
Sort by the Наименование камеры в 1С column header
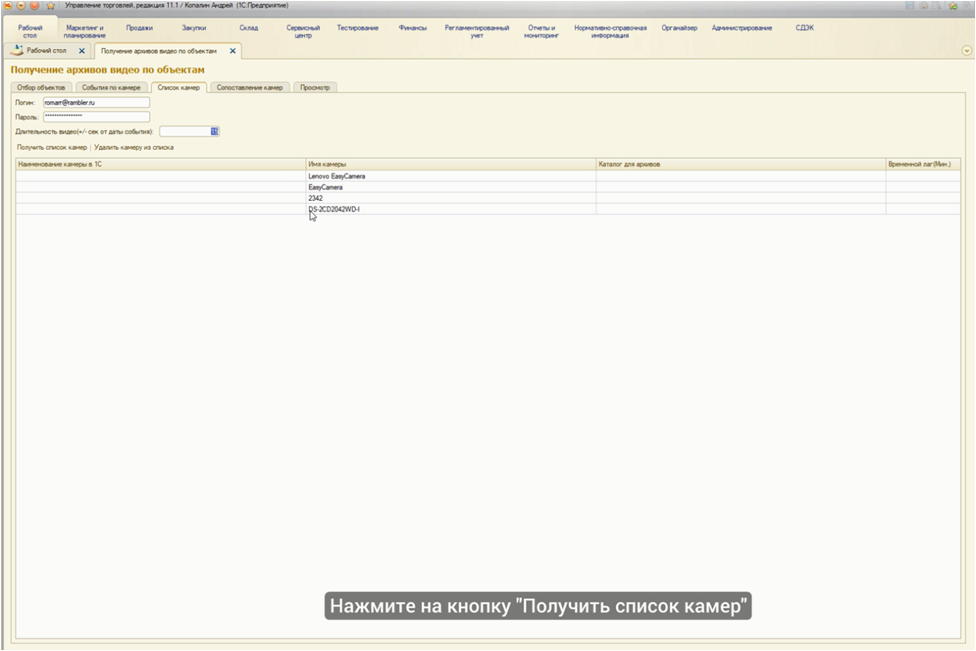(161, 164)
